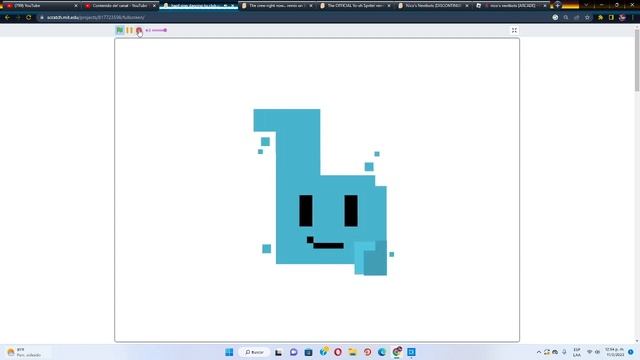Open Chrome from the taskbar
Image resolution: width=640 pixels, height=360 pixels.
(397, 352)
